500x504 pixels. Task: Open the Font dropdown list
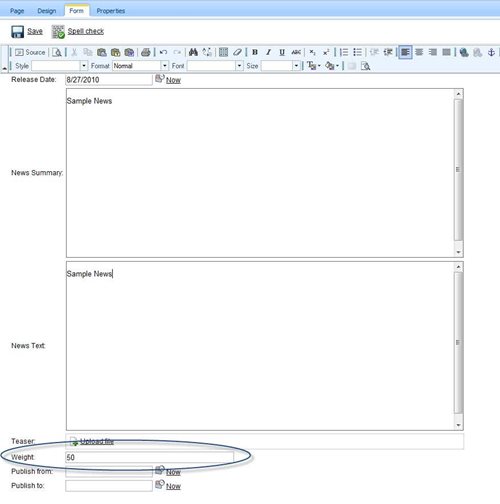tap(215, 66)
